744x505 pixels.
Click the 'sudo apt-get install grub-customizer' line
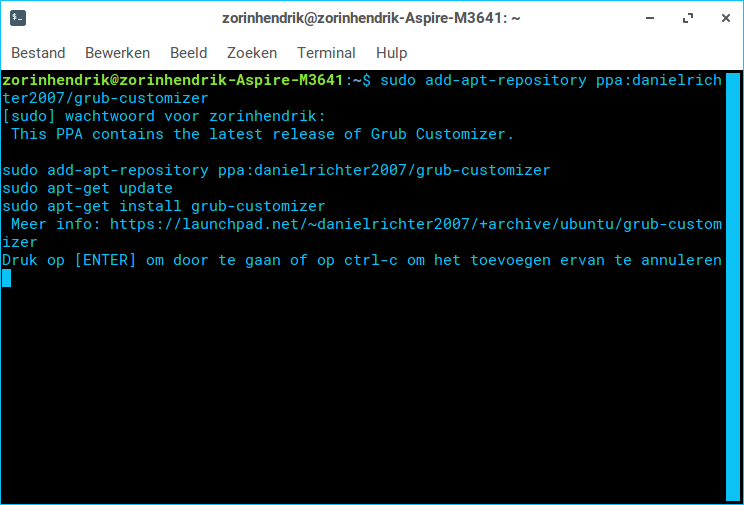point(164,206)
